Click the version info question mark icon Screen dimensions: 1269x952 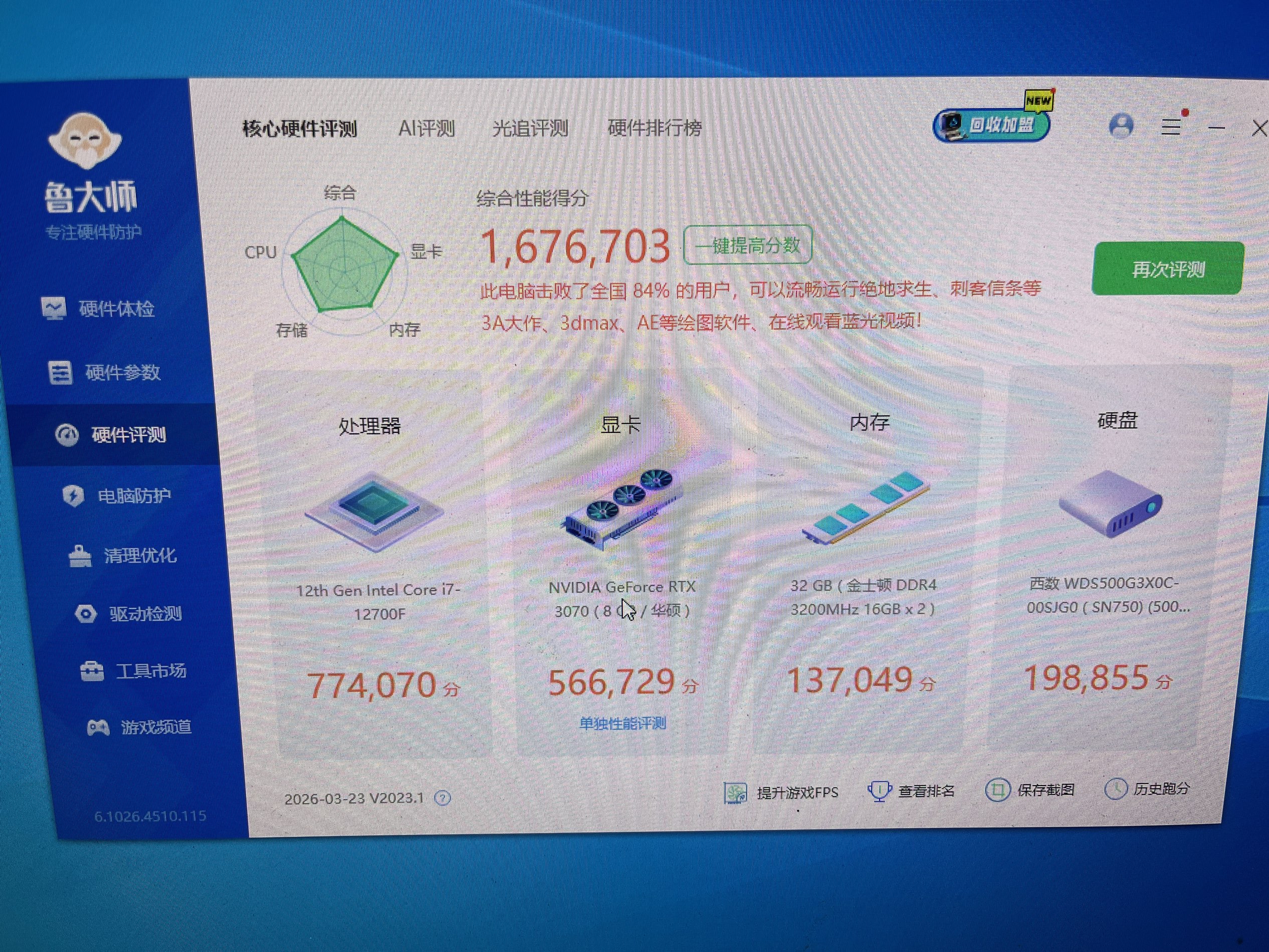coord(443,798)
